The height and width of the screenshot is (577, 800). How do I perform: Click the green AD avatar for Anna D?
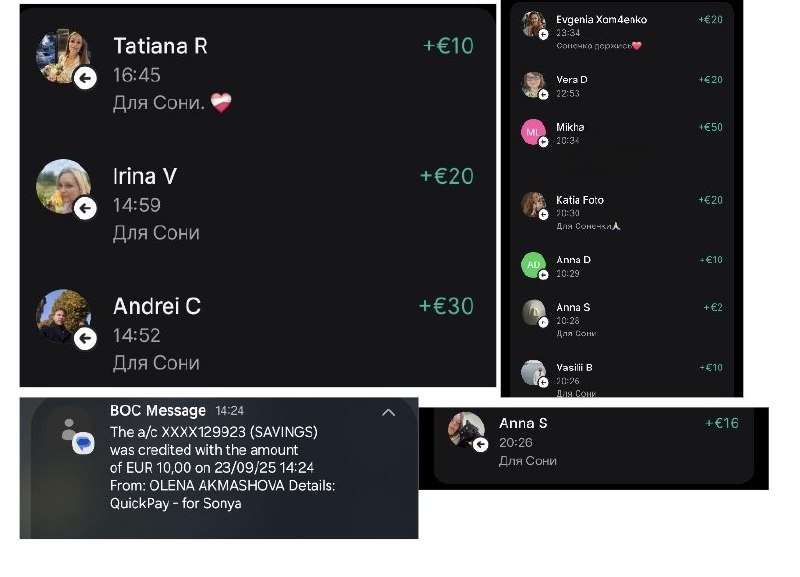[x=533, y=264]
